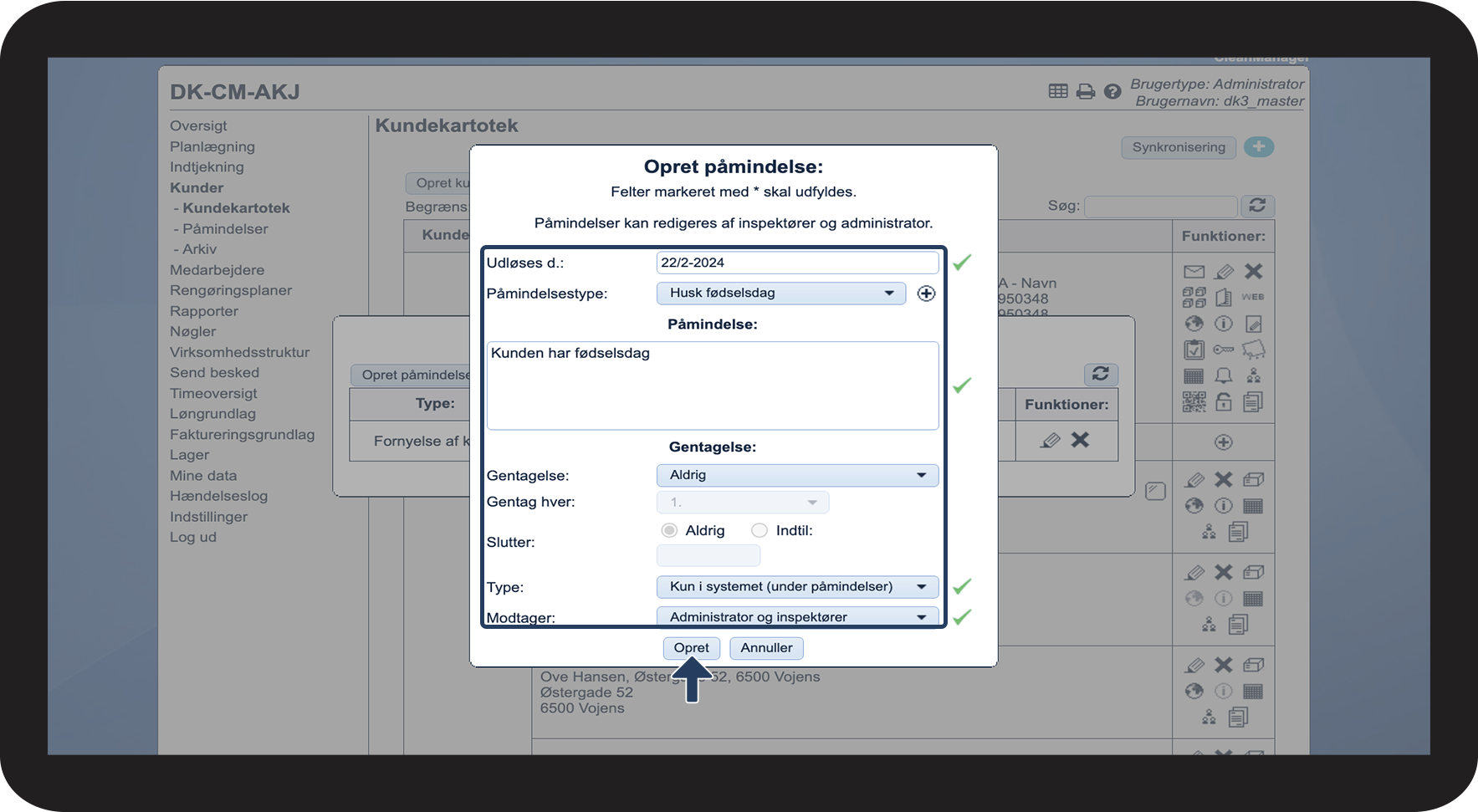Open help via the question mark icon
Screen dimensions: 1478x812
[x=1112, y=92]
